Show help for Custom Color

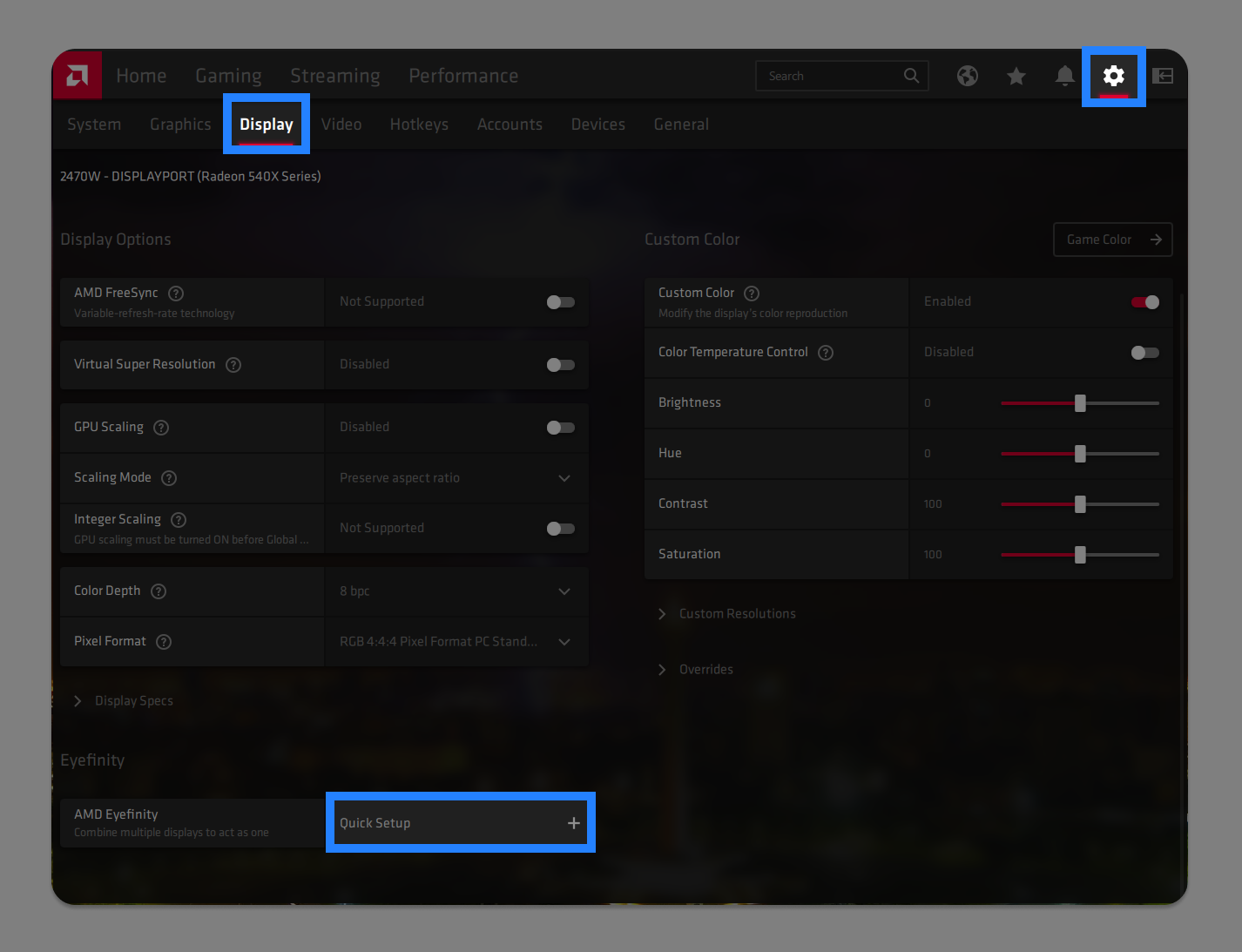(x=752, y=294)
